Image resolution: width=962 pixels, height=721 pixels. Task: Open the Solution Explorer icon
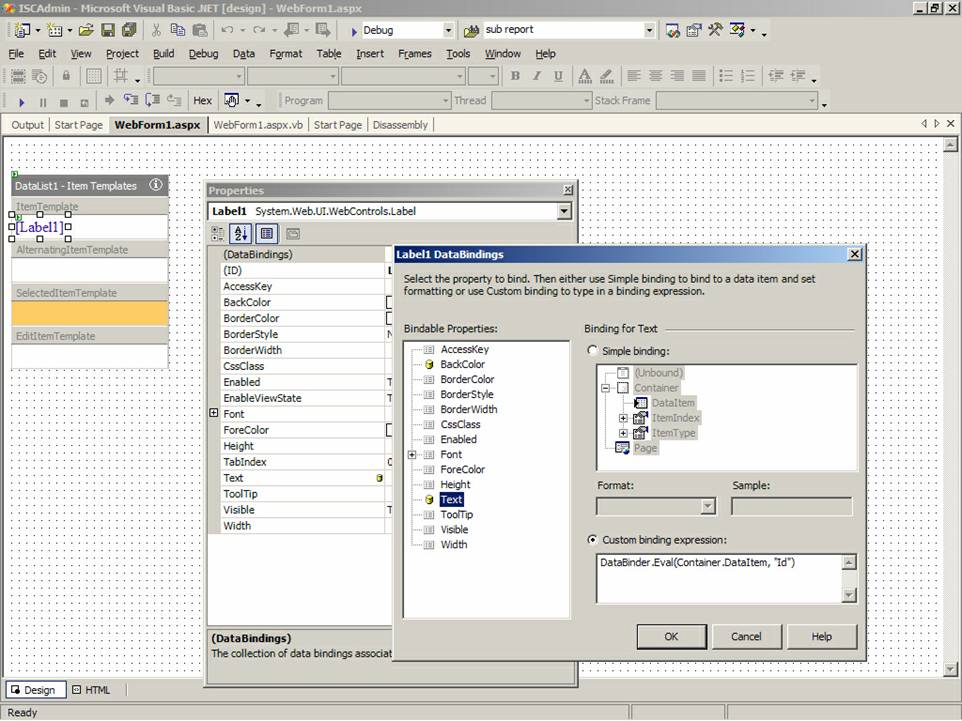(x=673, y=30)
